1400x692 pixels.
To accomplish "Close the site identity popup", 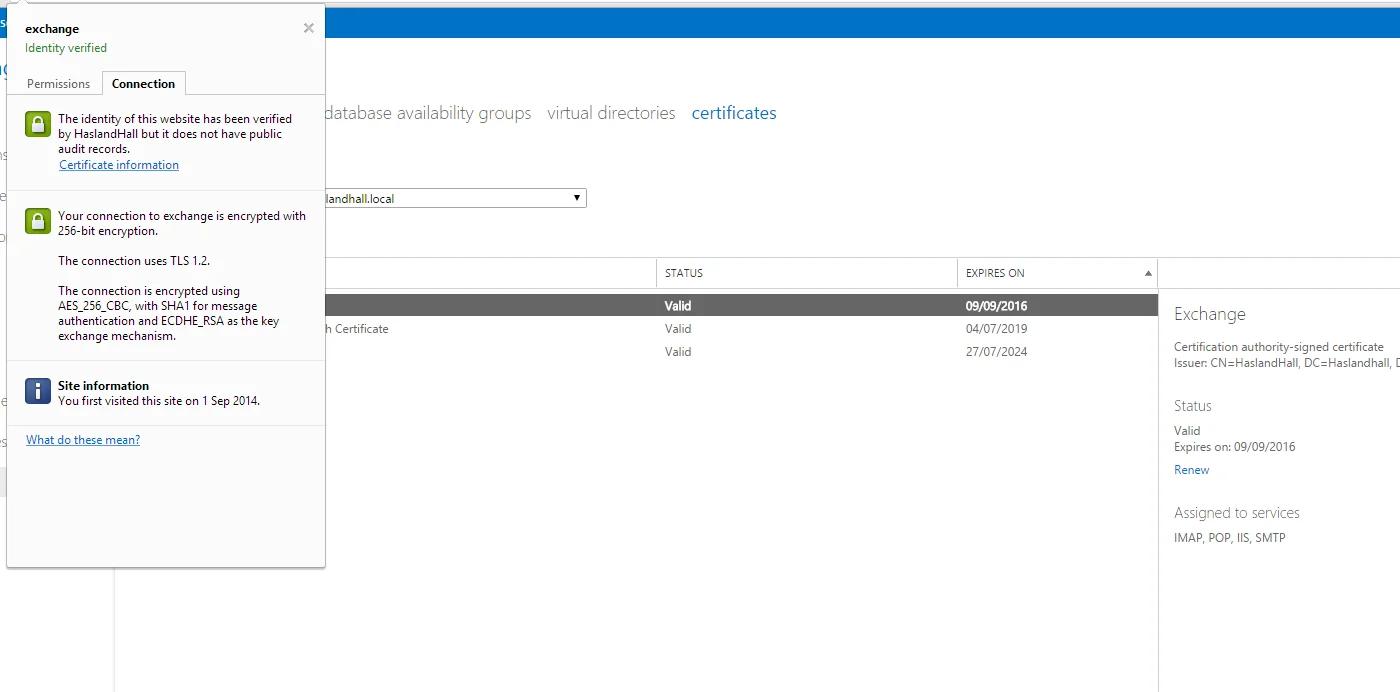I will [308, 28].
